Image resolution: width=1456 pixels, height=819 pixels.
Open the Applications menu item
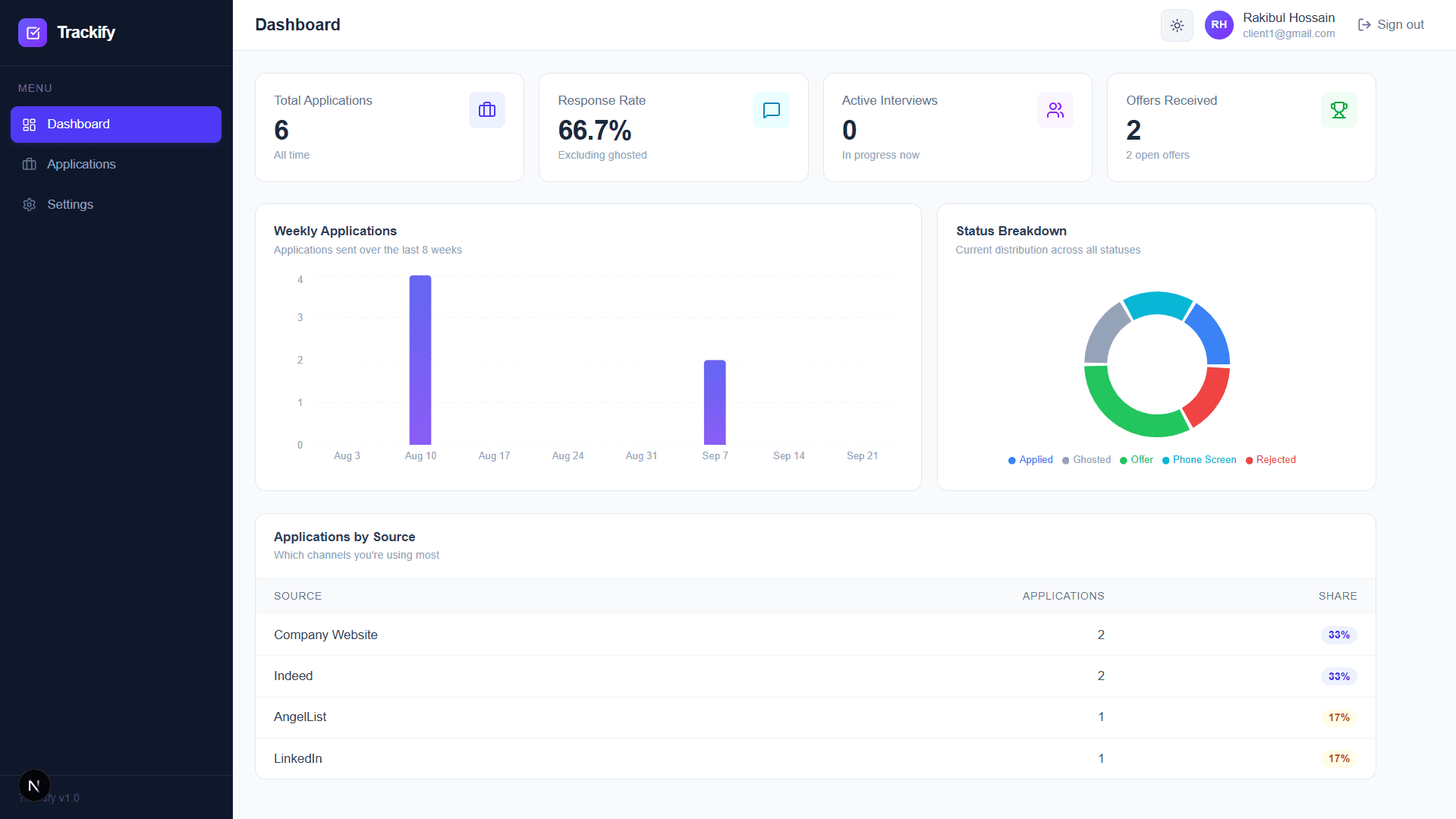pyautogui.click(x=116, y=165)
